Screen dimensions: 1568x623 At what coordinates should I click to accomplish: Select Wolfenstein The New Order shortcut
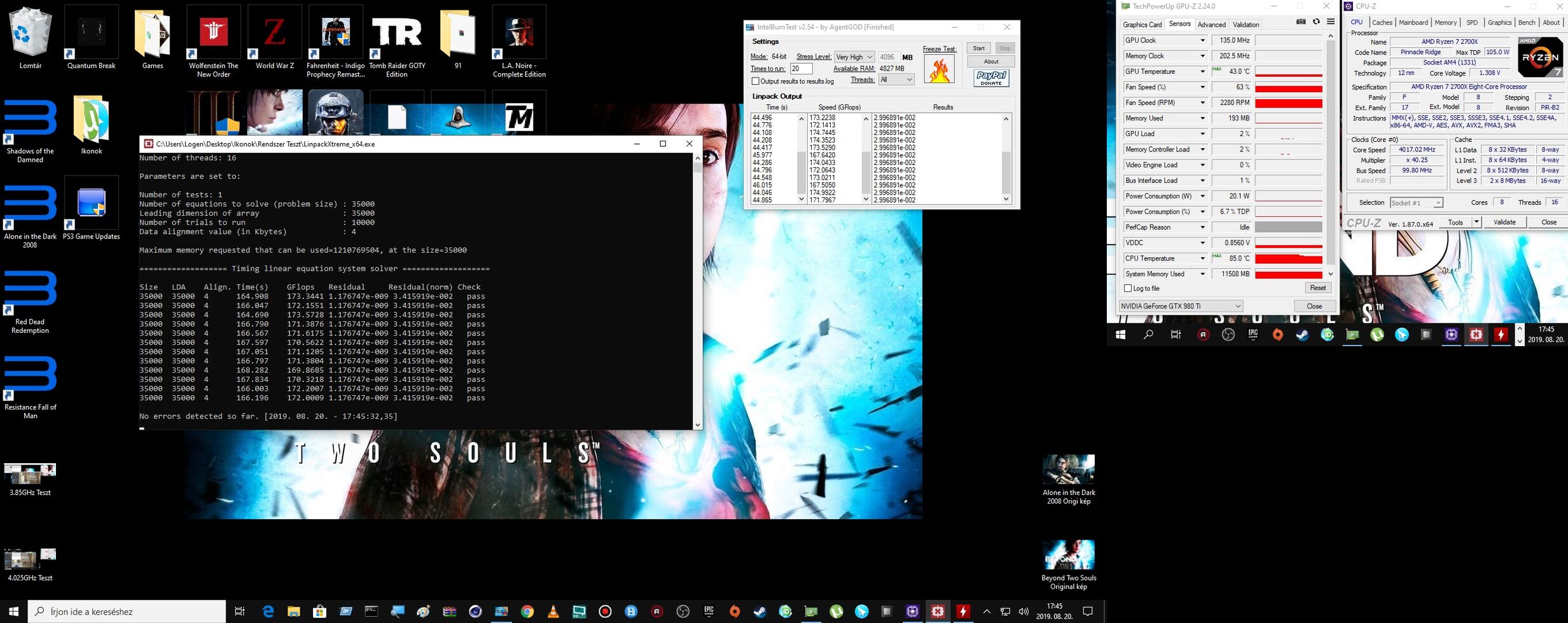[x=213, y=42]
